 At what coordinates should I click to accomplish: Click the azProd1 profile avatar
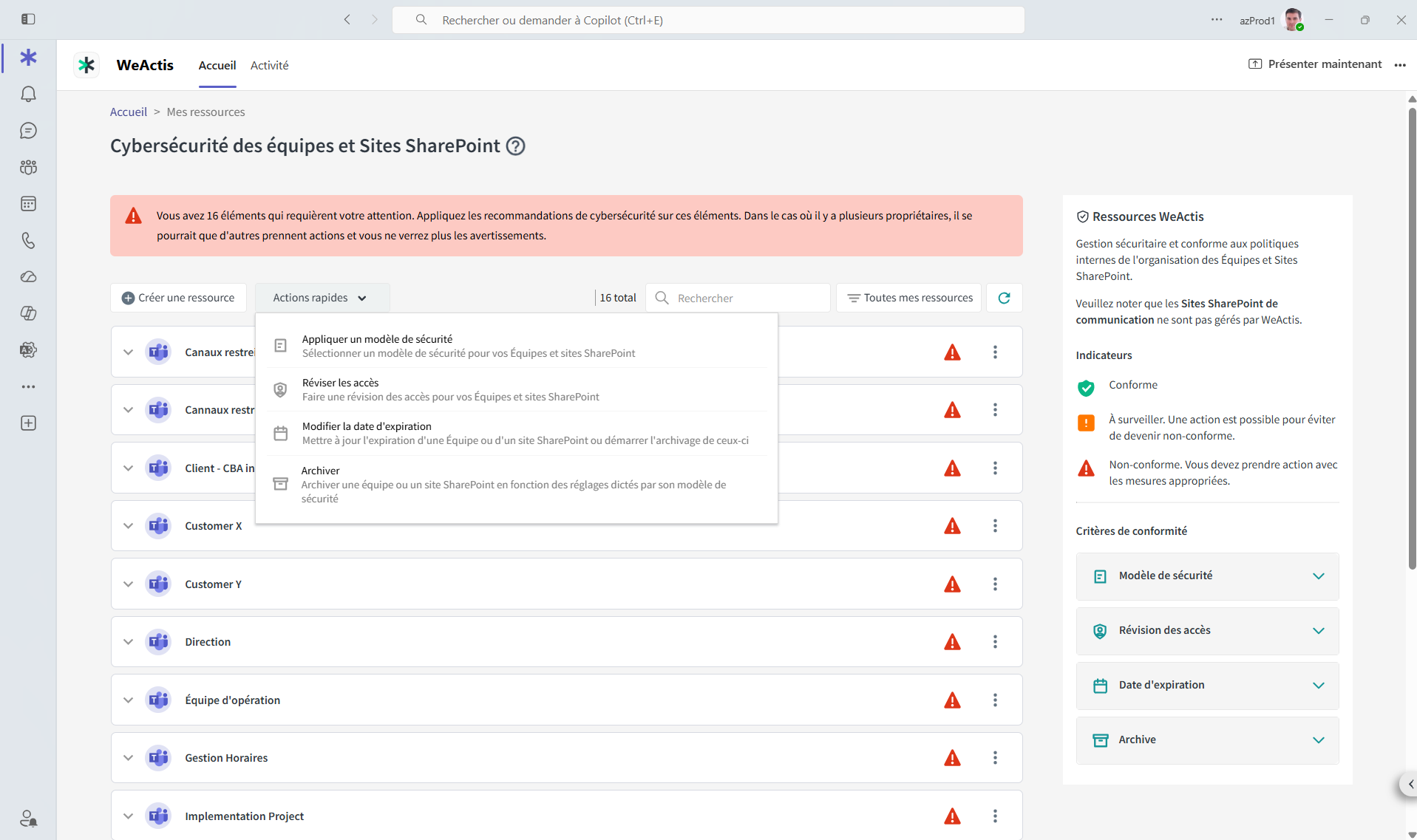coord(1293,20)
